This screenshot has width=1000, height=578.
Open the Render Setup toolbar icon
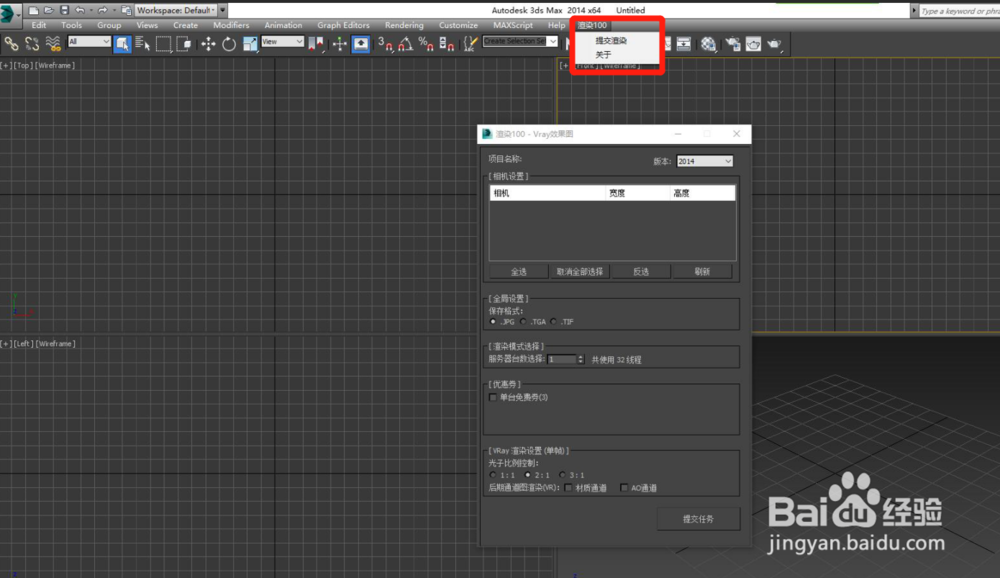(733, 43)
